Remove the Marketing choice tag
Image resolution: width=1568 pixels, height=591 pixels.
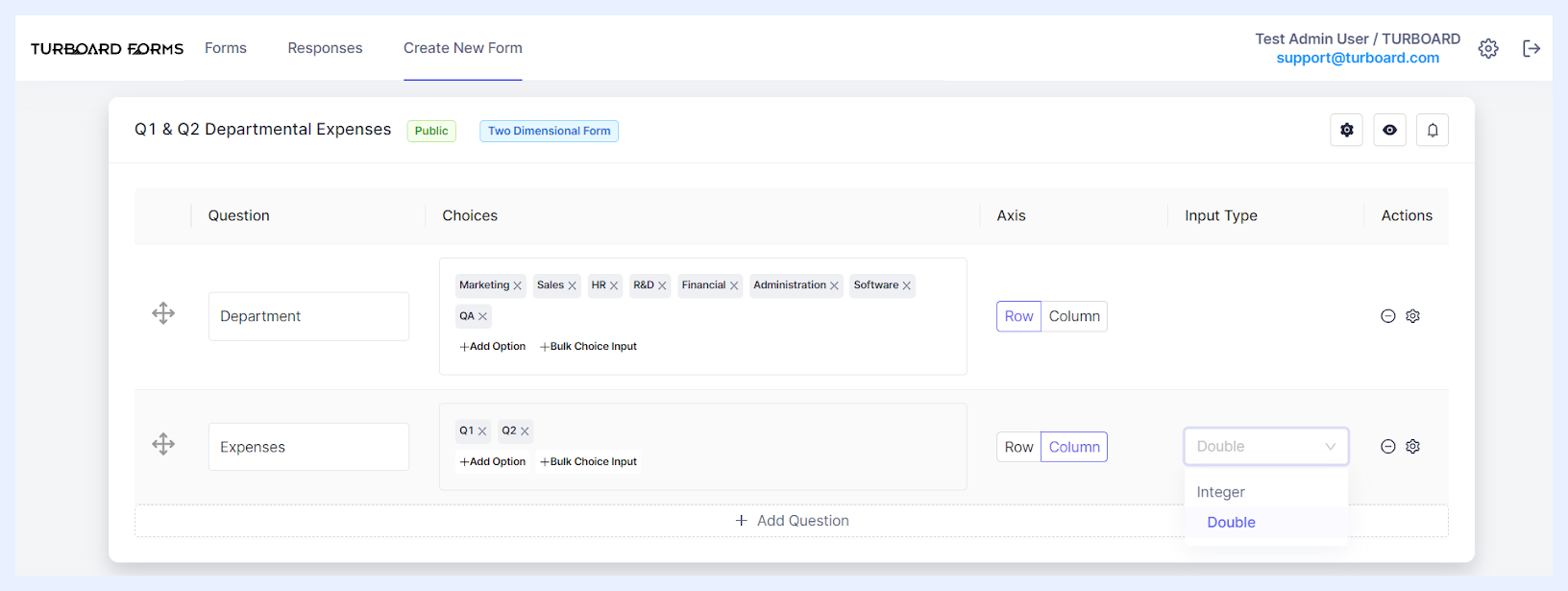[518, 285]
